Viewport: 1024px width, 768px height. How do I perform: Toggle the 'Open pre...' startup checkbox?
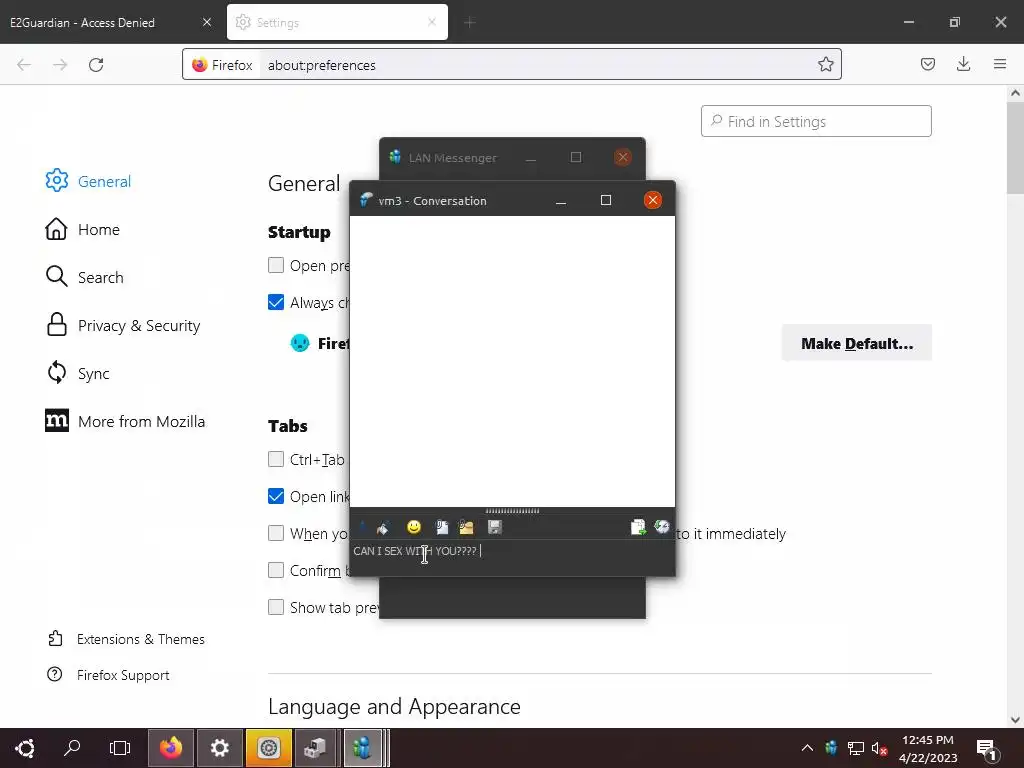point(276,265)
